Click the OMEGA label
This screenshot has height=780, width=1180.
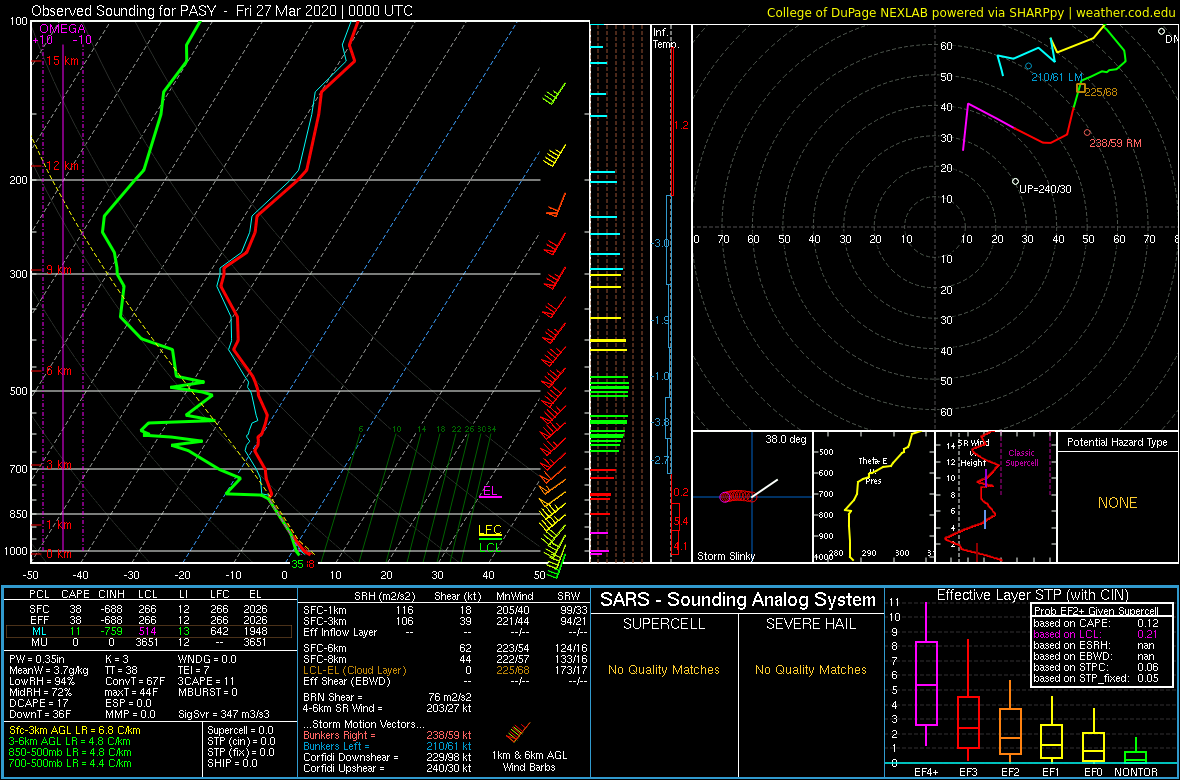coord(62,29)
